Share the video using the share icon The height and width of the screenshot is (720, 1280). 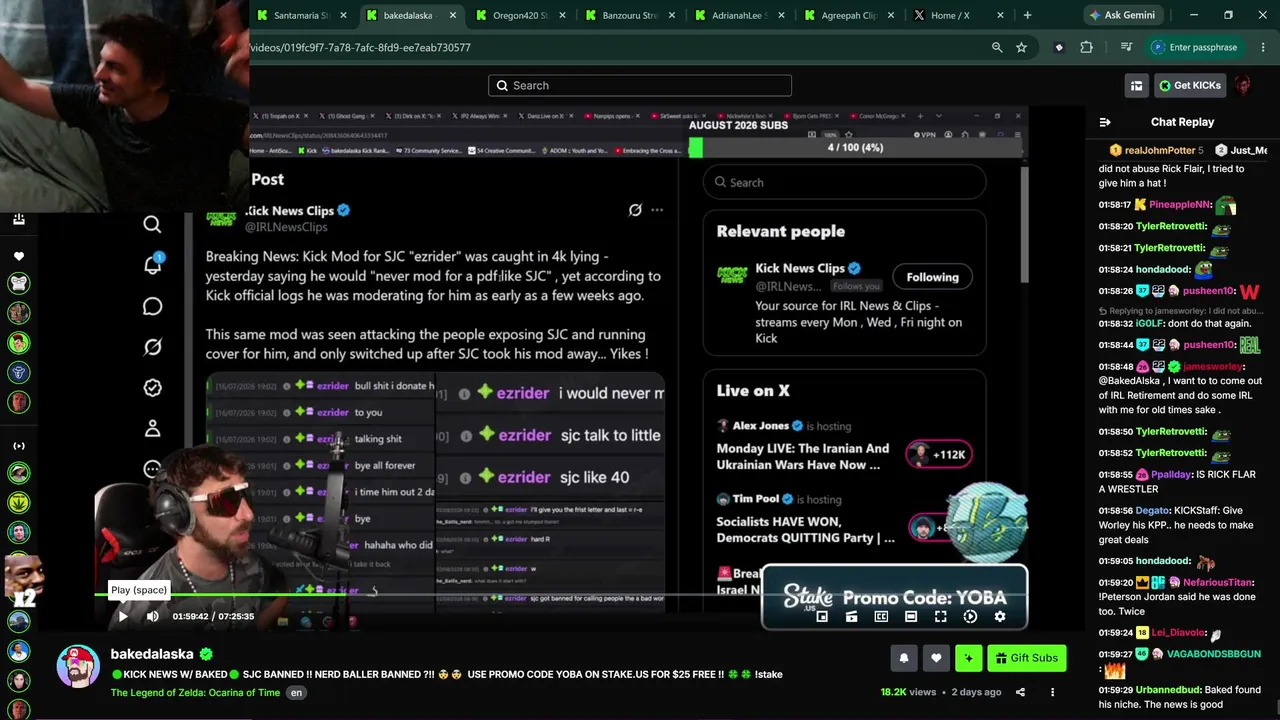pos(1020,692)
